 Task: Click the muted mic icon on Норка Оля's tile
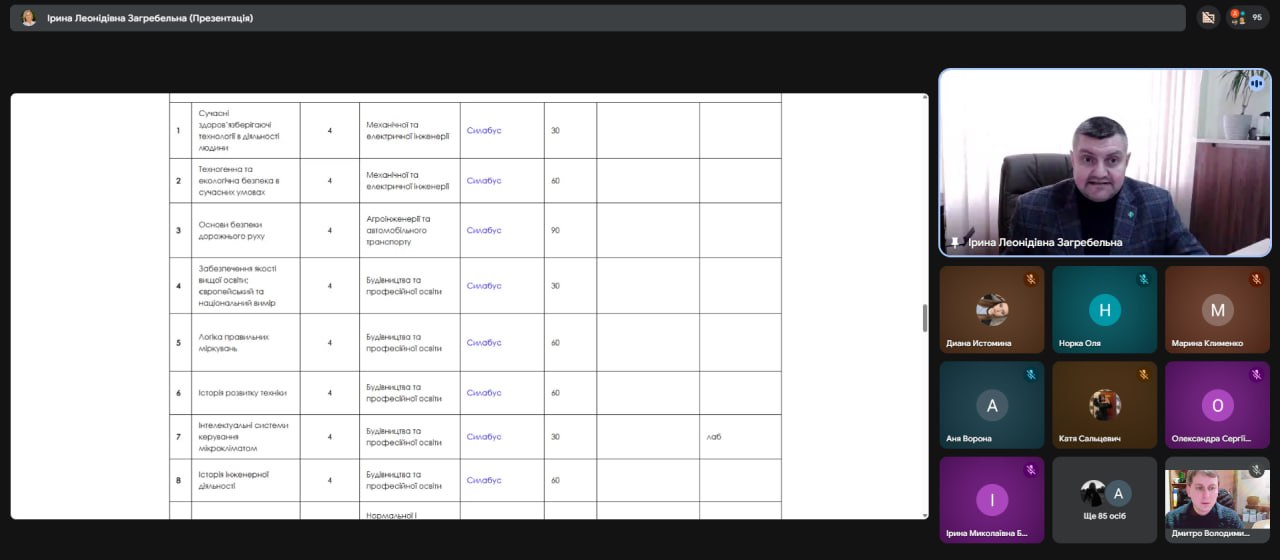[x=1142, y=279]
